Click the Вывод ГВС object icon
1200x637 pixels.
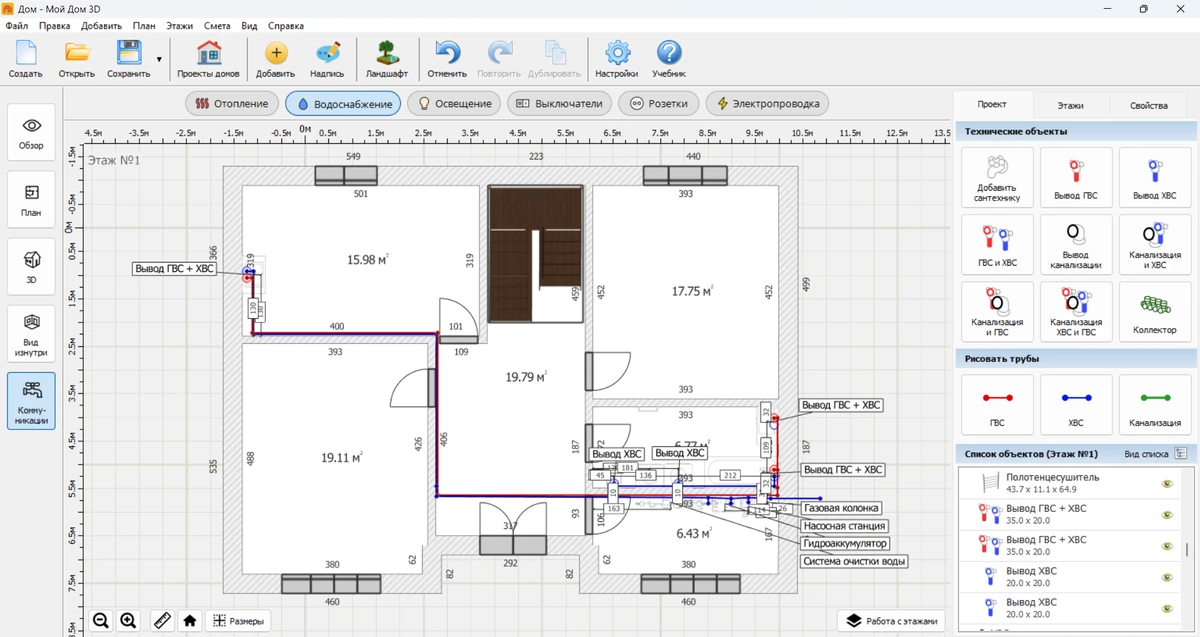(x=1075, y=177)
